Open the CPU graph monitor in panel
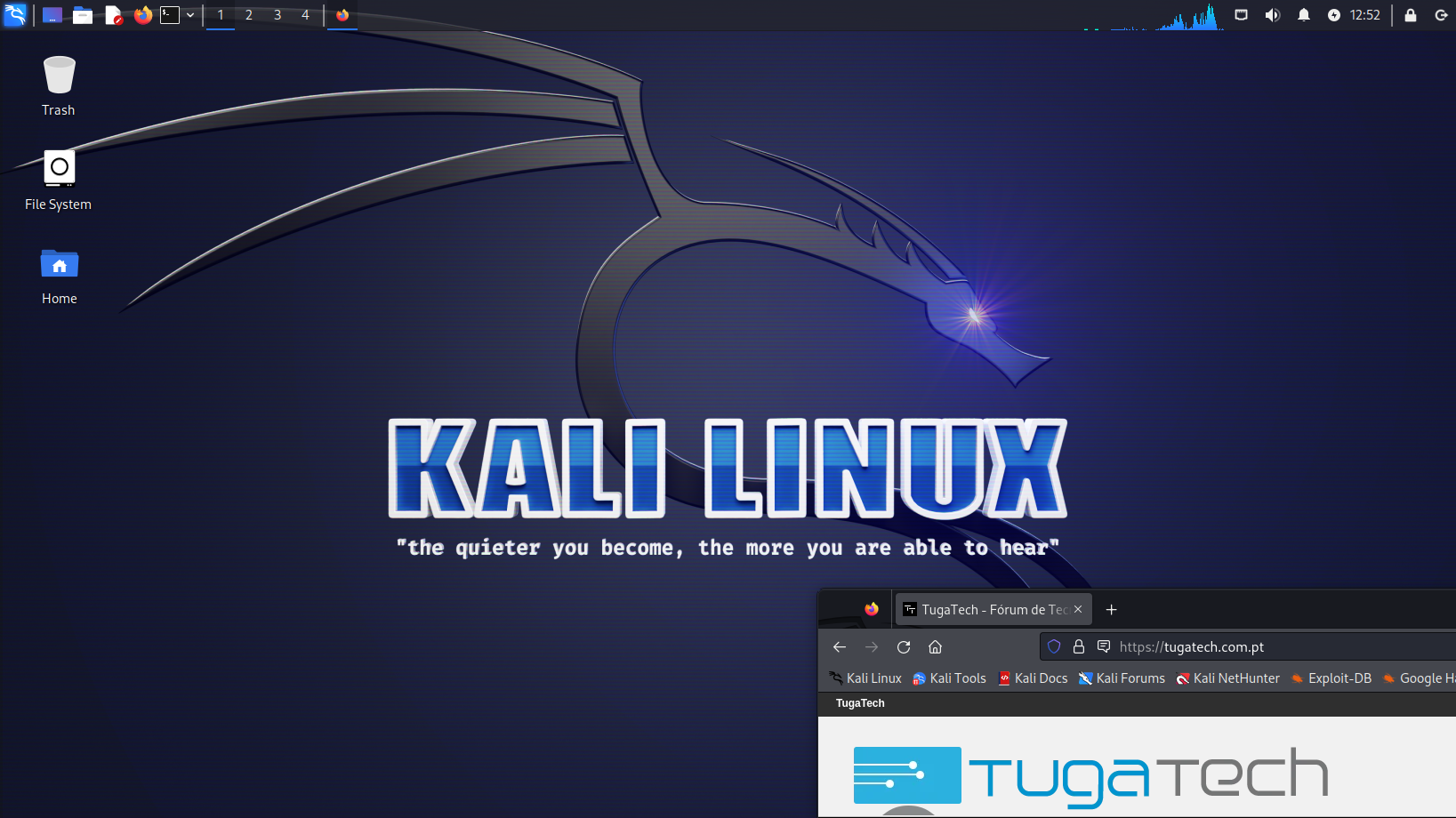 click(x=1154, y=16)
